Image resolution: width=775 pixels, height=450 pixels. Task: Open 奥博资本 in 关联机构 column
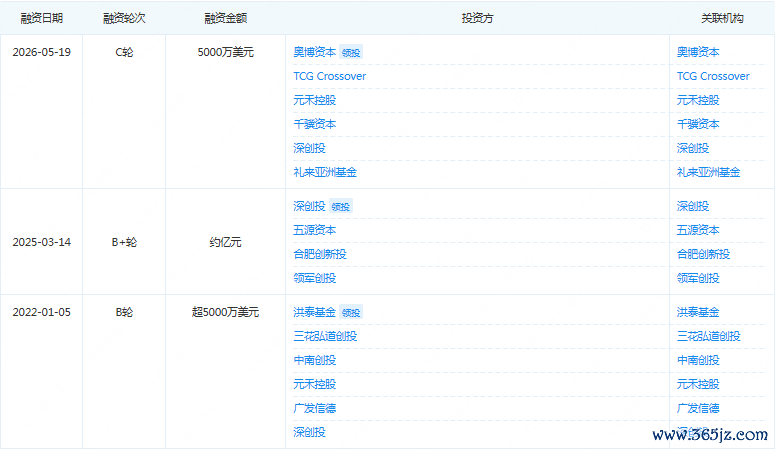[x=698, y=52]
